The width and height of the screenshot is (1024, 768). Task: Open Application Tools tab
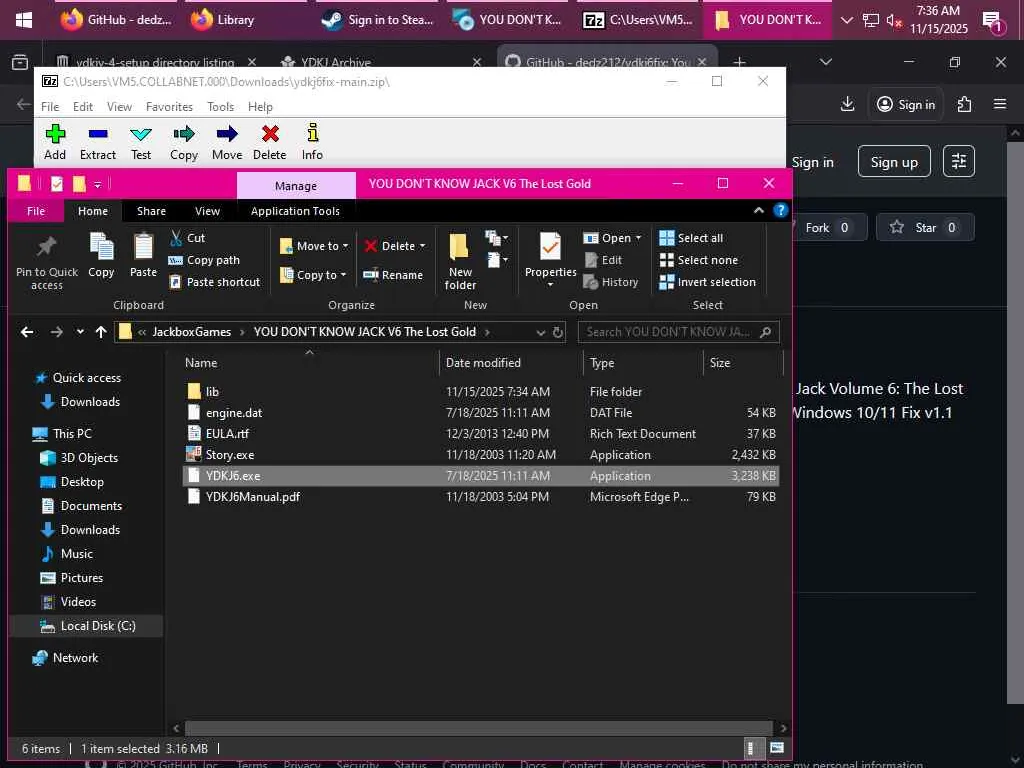click(x=295, y=211)
